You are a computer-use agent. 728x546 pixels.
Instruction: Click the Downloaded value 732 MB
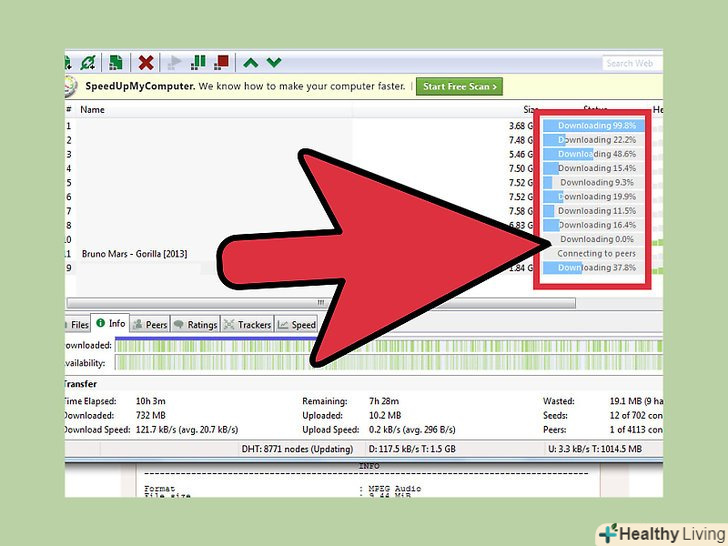click(150, 416)
